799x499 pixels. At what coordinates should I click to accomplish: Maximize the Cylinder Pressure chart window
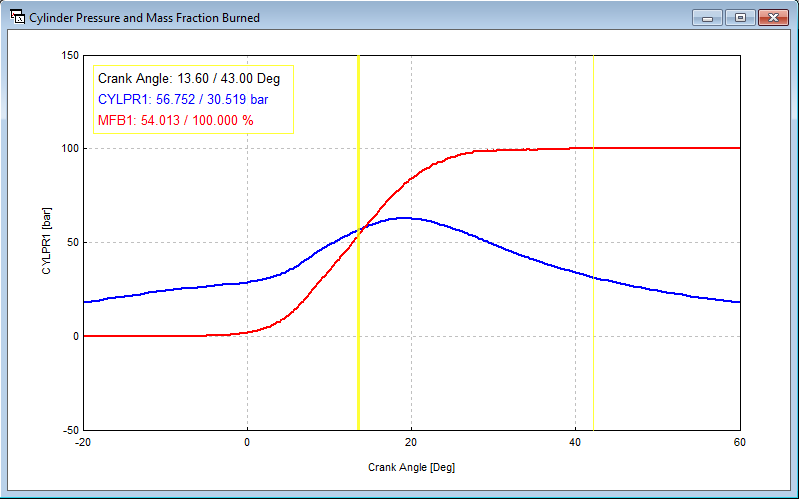tap(740, 17)
